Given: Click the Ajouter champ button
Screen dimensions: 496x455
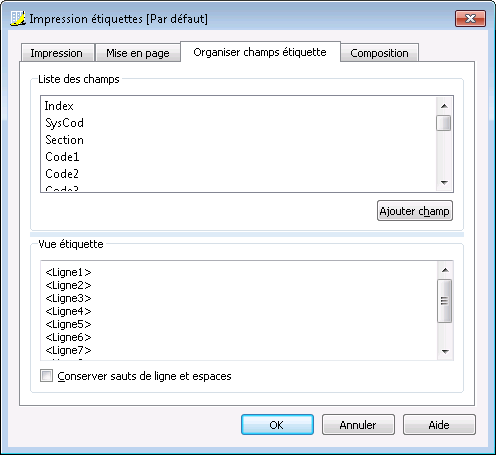Looking at the screenshot, I should coord(415,211).
